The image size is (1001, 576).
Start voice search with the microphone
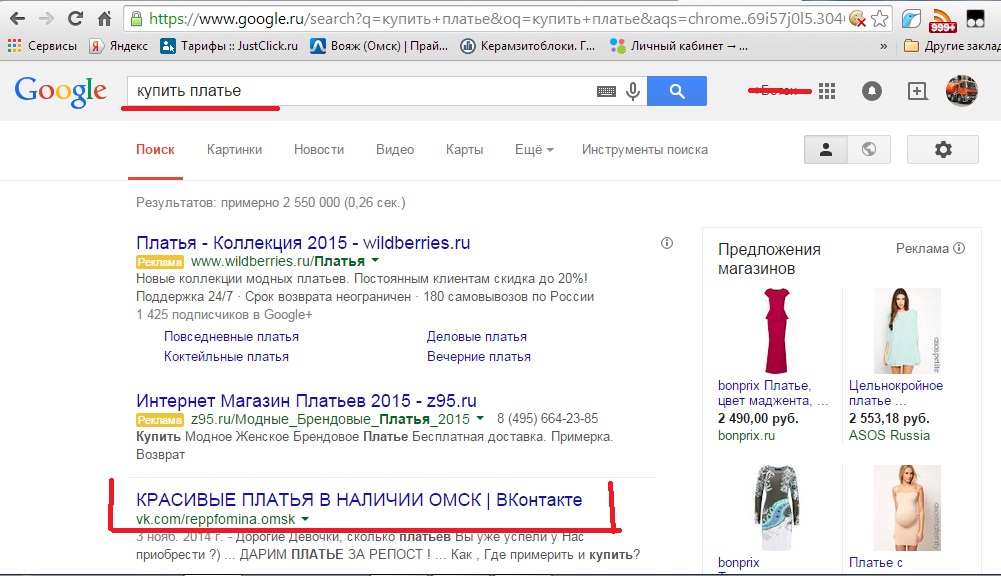pos(633,91)
